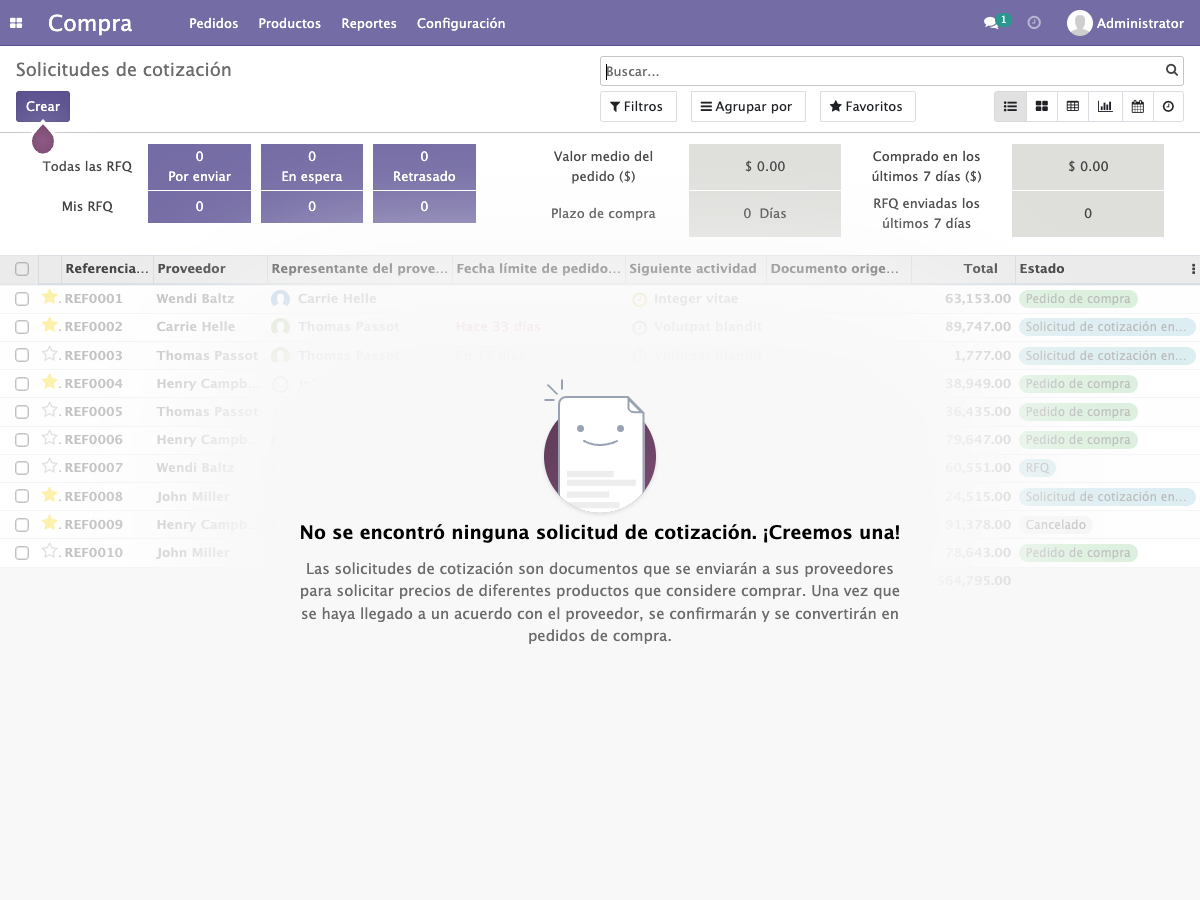The width and height of the screenshot is (1200, 900).
Task: Open the Productos menu
Action: pos(289,23)
